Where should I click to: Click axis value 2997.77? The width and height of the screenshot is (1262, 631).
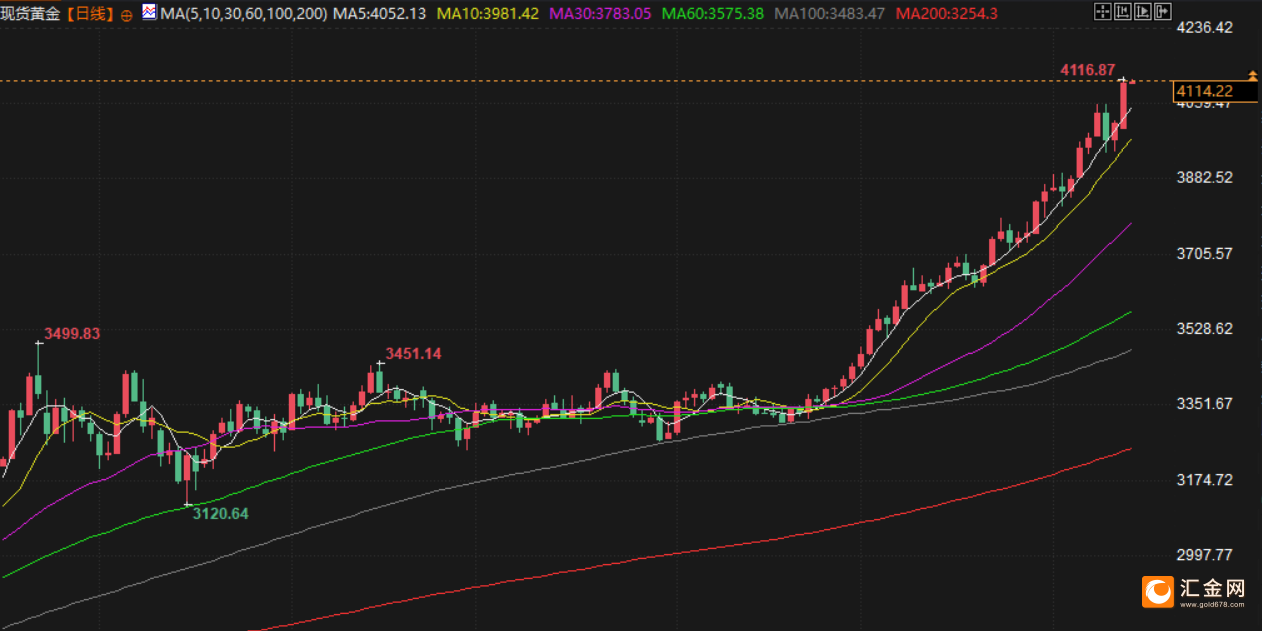coord(1204,554)
